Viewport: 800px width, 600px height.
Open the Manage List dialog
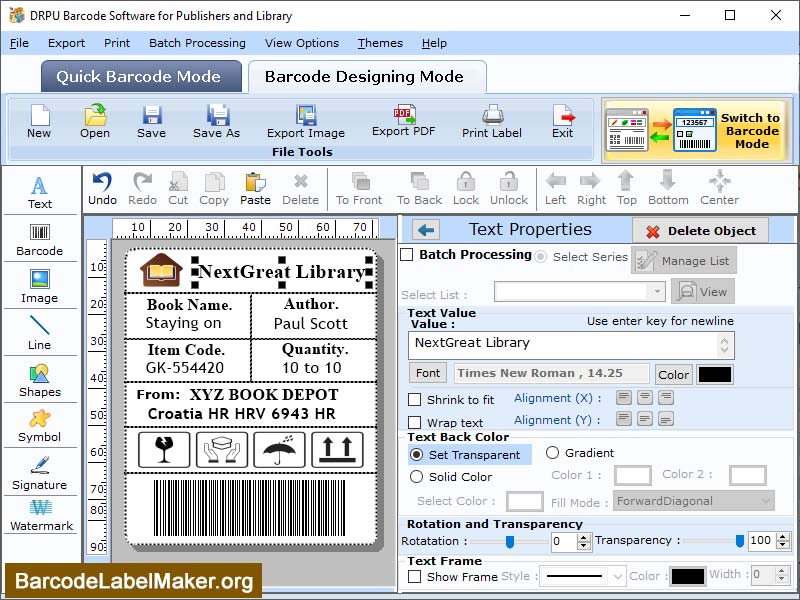pos(685,259)
